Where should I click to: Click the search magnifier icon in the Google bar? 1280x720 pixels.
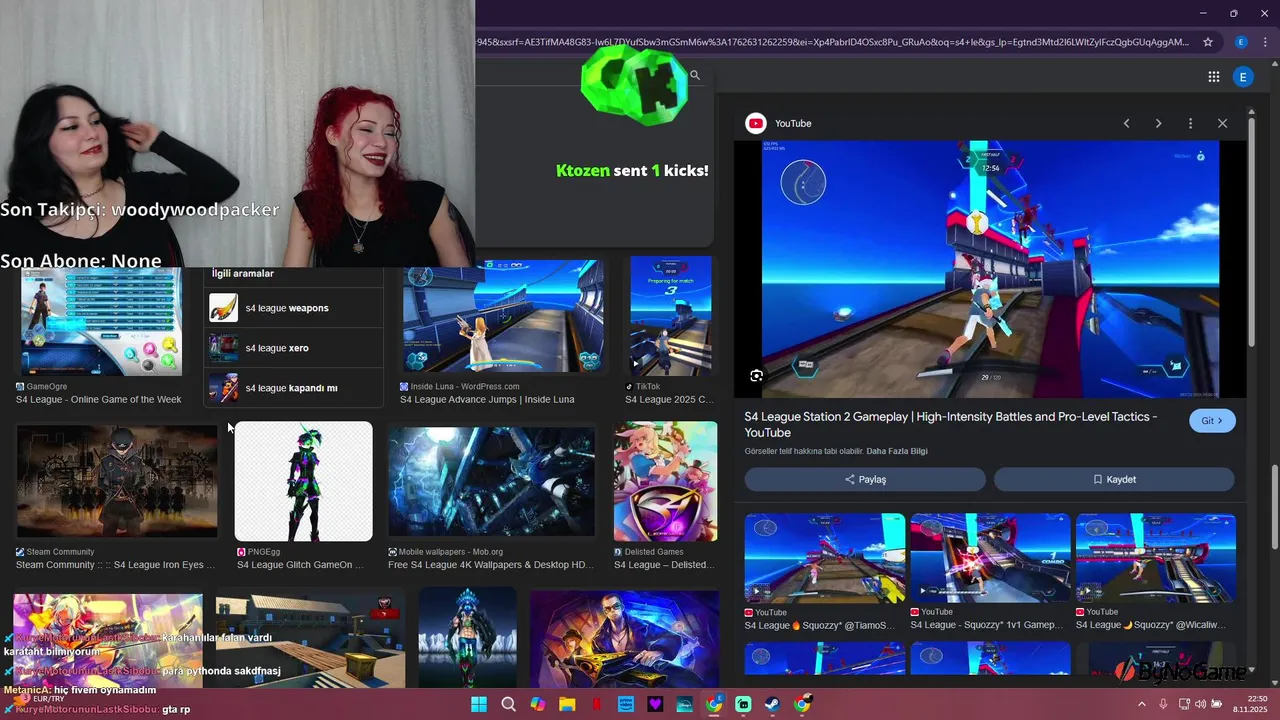[695, 75]
